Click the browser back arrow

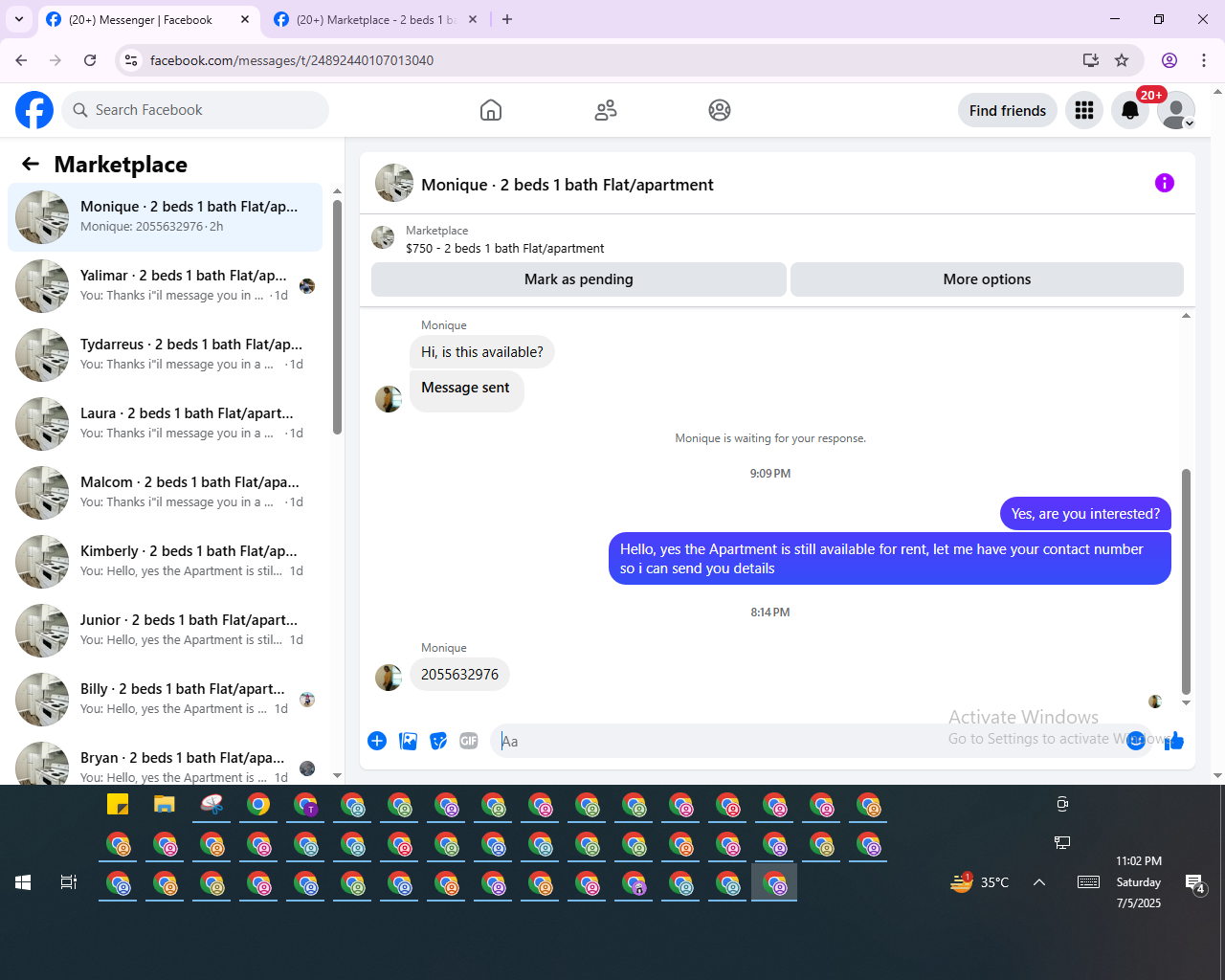pyautogui.click(x=21, y=60)
